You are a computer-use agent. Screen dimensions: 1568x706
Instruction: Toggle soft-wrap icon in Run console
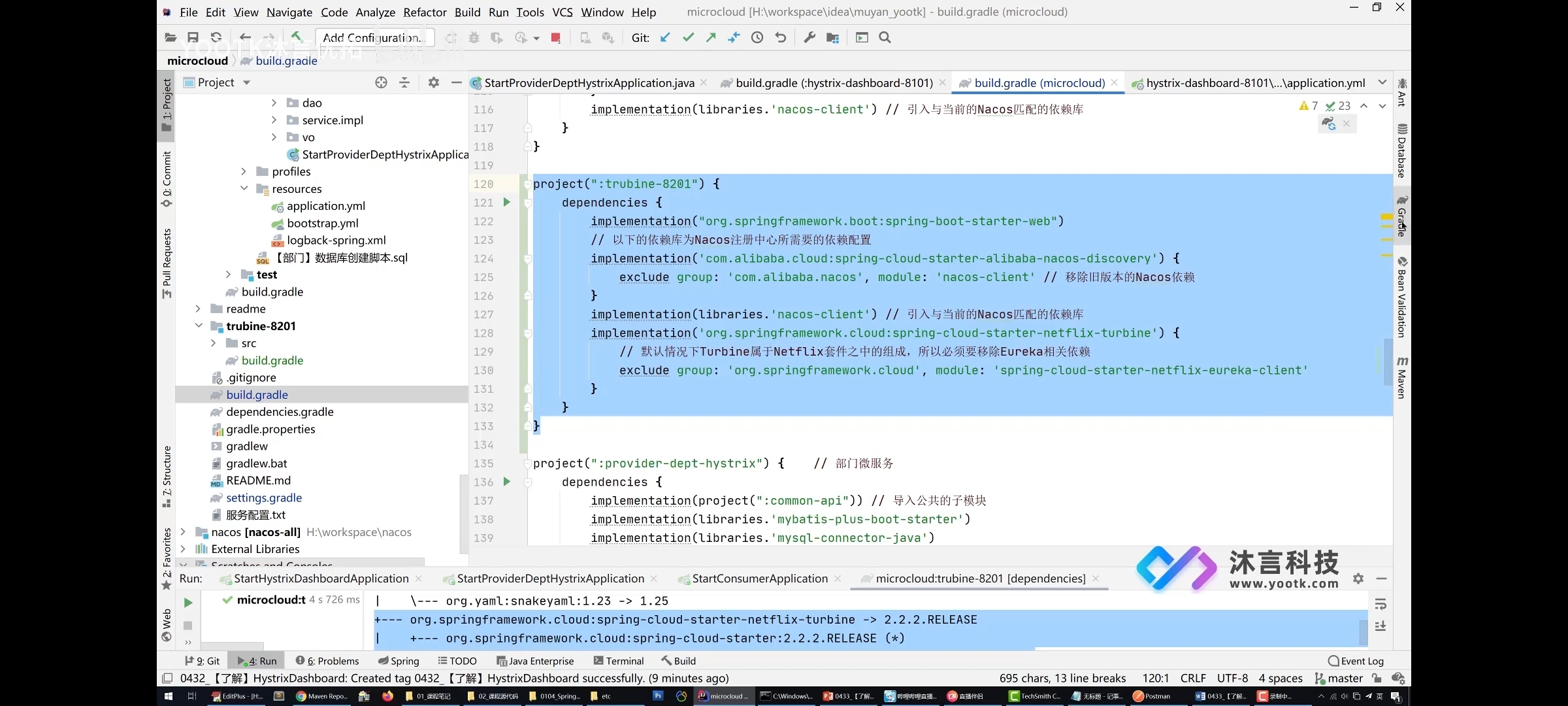coord(1380,604)
